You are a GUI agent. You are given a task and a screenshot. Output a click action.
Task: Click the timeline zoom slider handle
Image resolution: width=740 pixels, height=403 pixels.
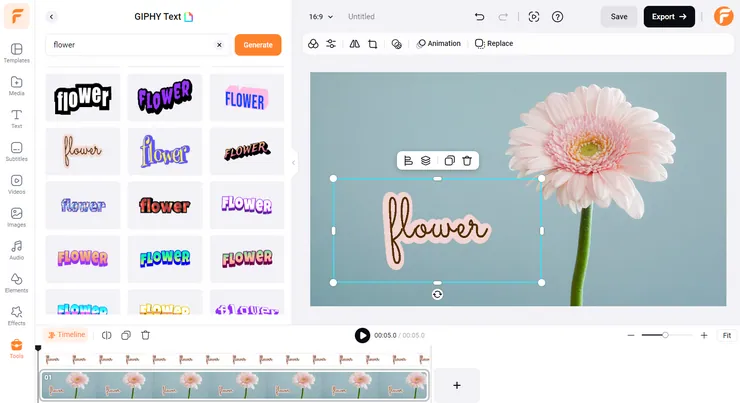[x=665, y=335]
